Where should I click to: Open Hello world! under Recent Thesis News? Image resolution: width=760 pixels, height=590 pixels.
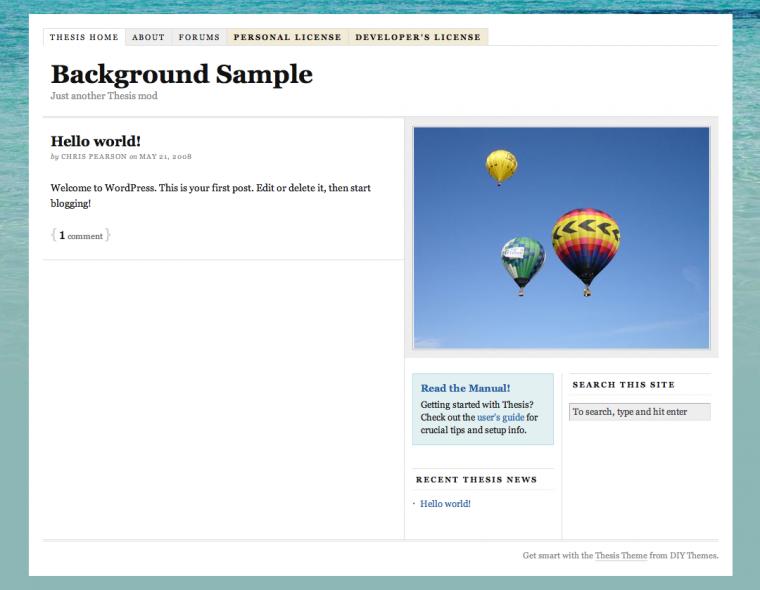pos(445,503)
